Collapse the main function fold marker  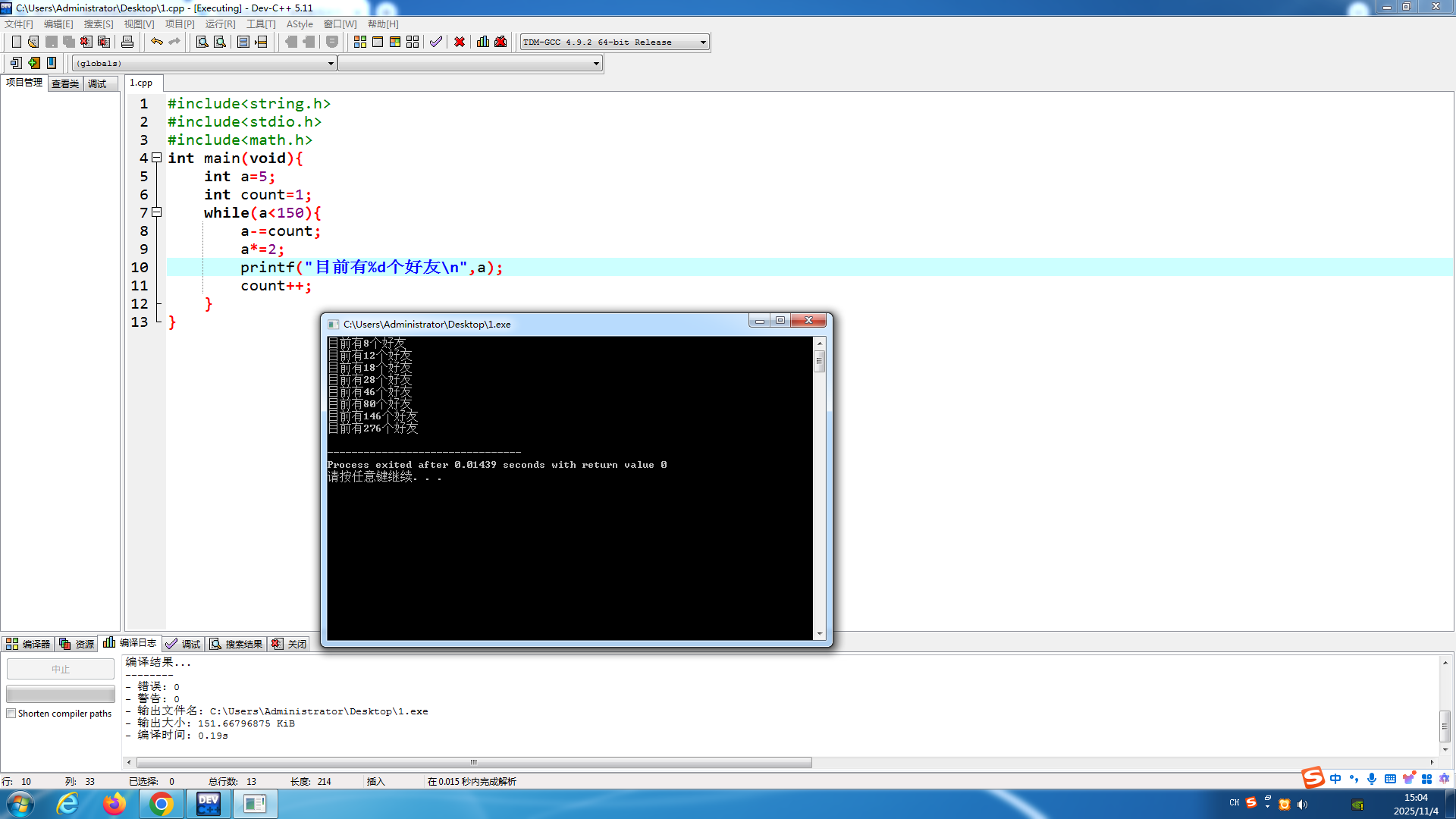157,158
